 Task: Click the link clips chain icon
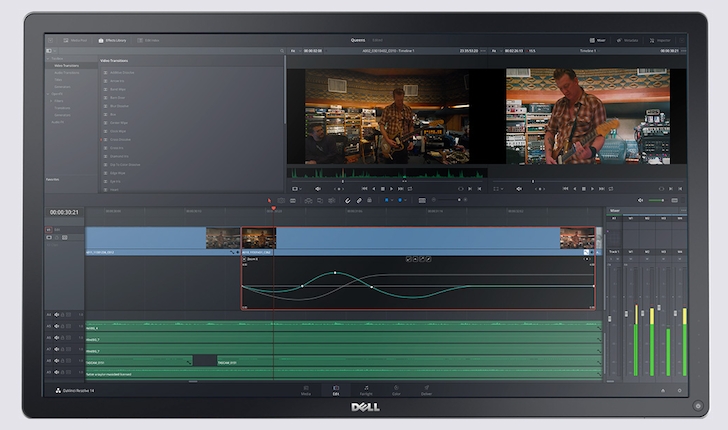[x=359, y=200]
